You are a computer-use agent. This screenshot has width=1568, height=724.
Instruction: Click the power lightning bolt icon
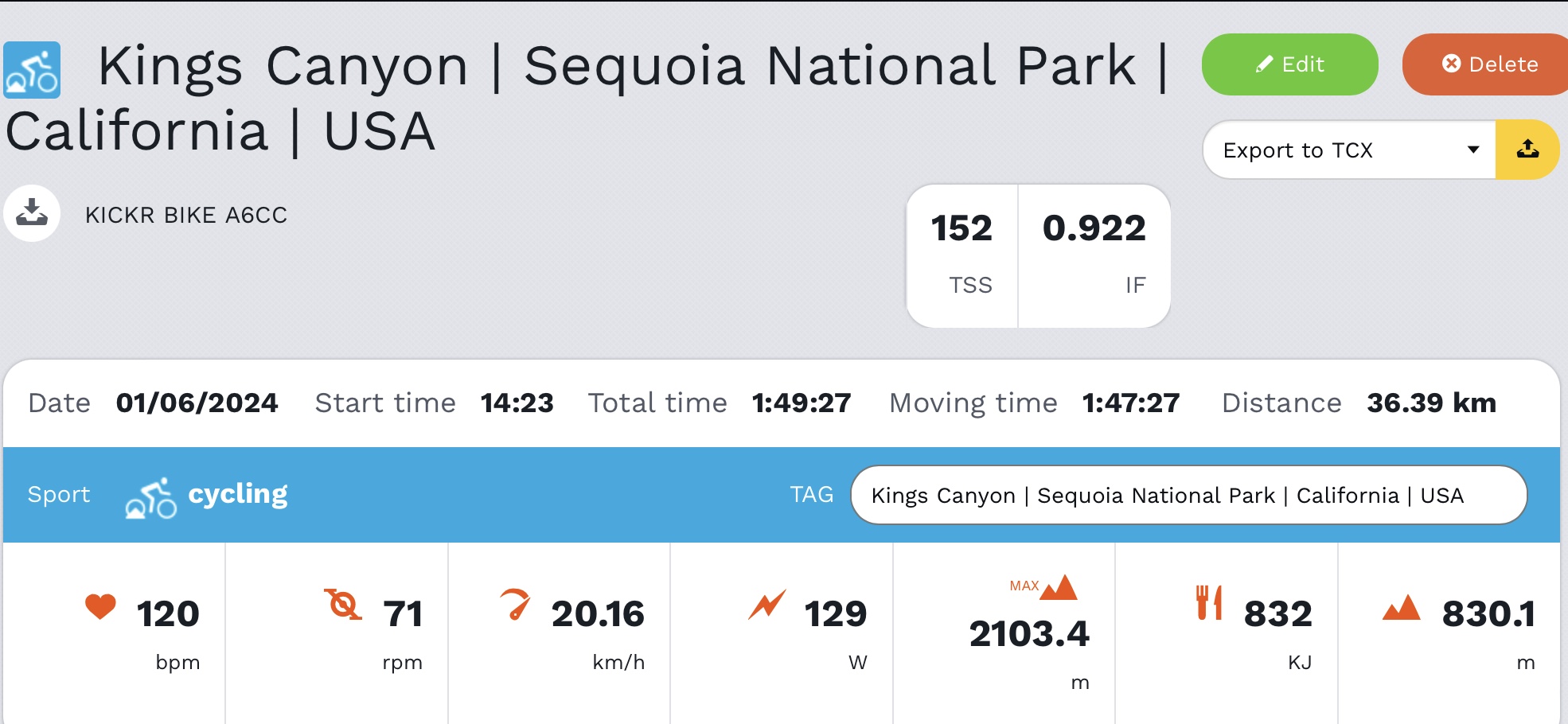tap(767, 605)
